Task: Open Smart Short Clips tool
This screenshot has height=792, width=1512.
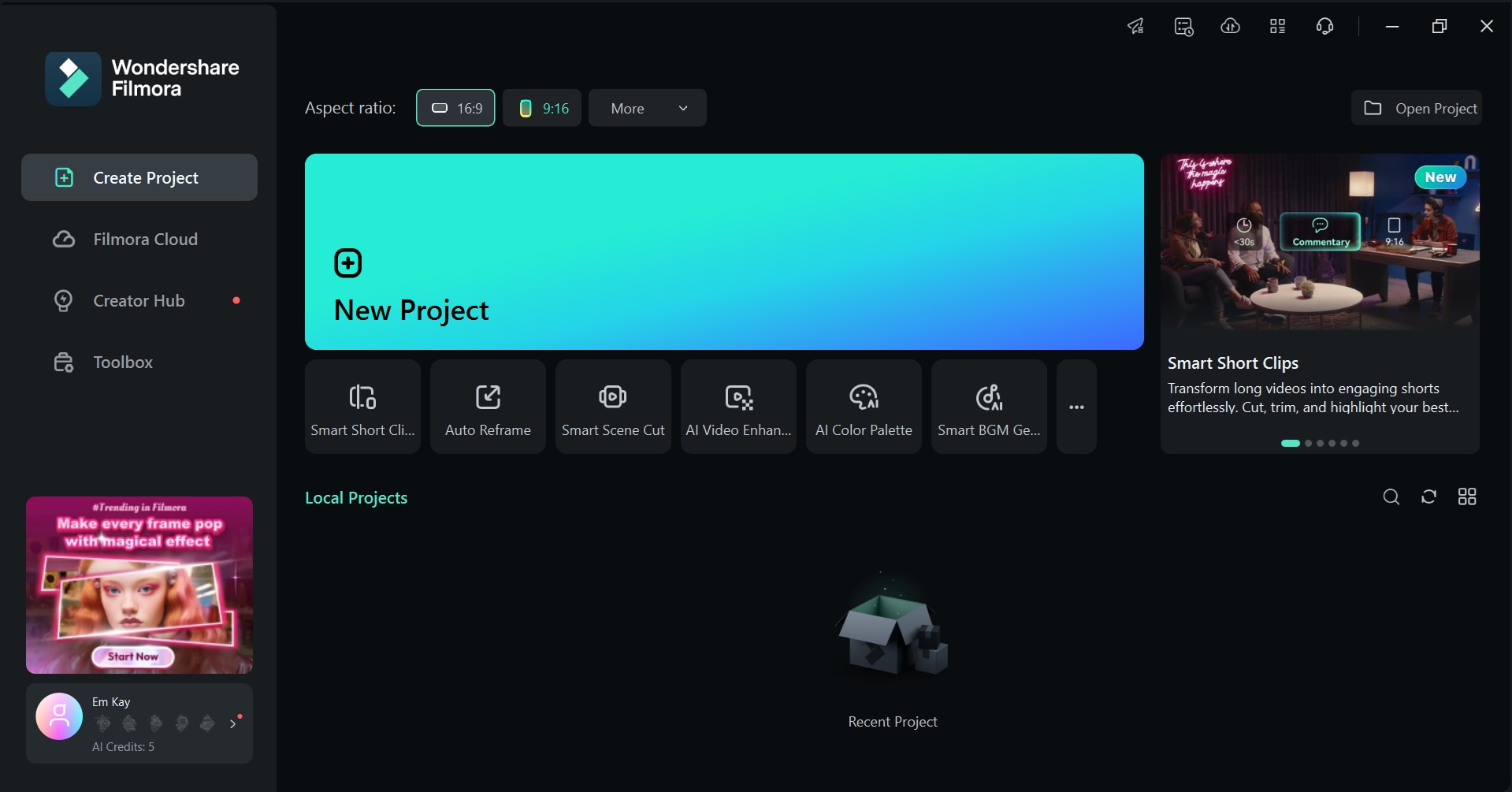Action: point(362,407)
